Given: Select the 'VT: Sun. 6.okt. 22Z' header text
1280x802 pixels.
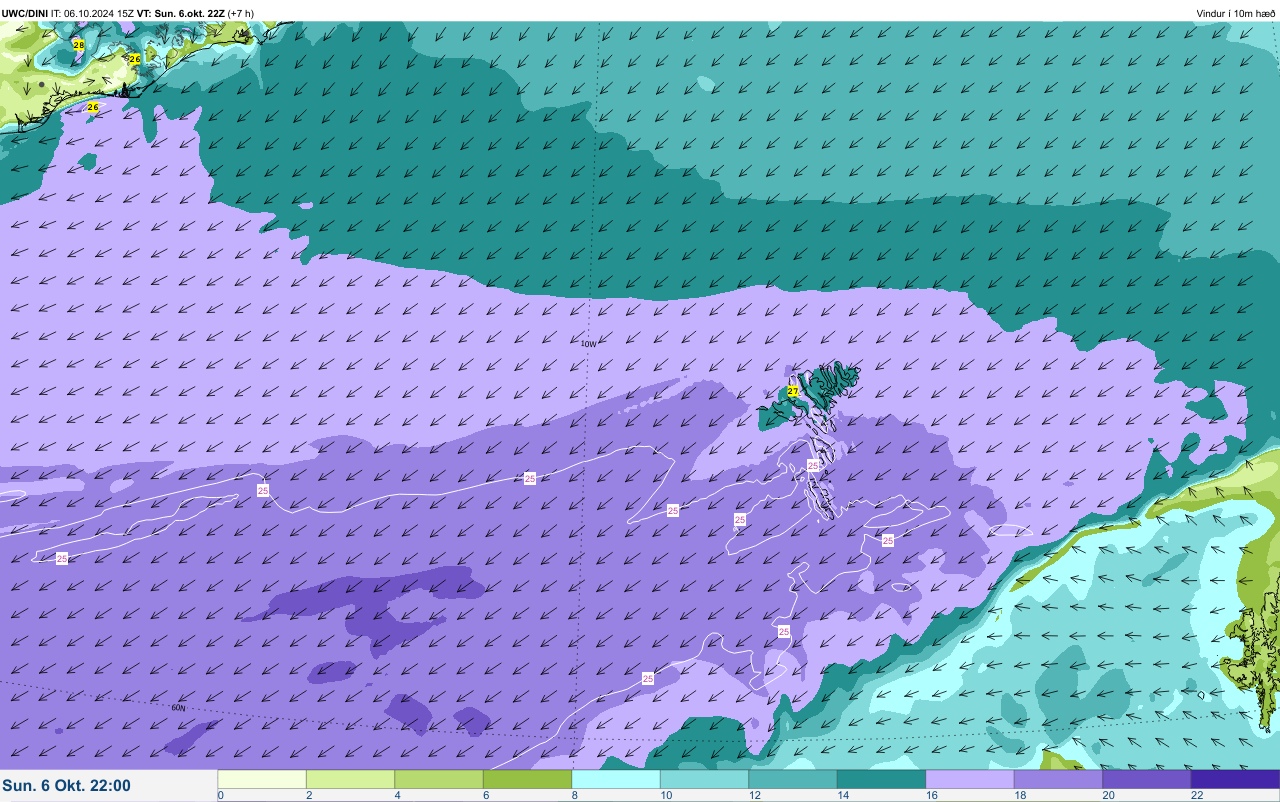Looking at the screenshot, I should point(180,13).
